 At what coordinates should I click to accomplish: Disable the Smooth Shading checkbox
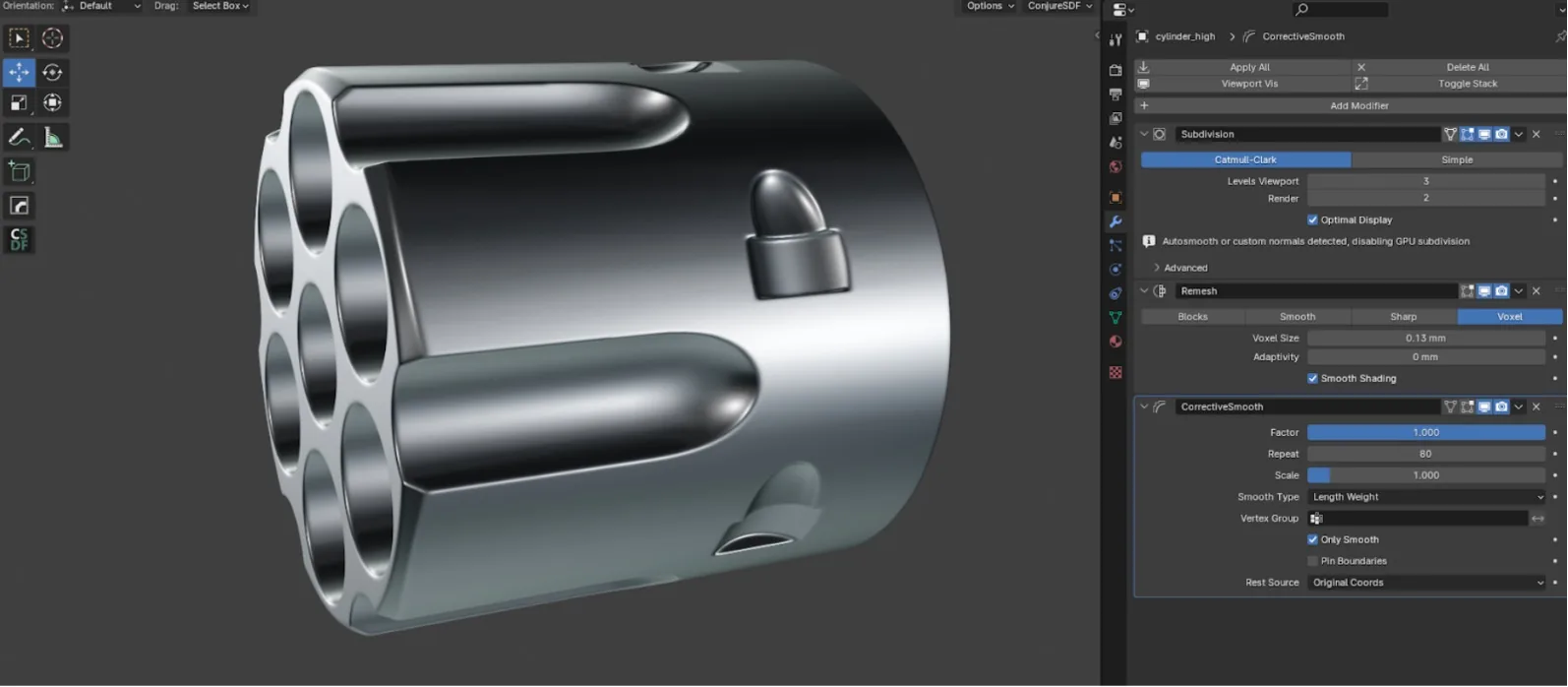point(1312,378)
